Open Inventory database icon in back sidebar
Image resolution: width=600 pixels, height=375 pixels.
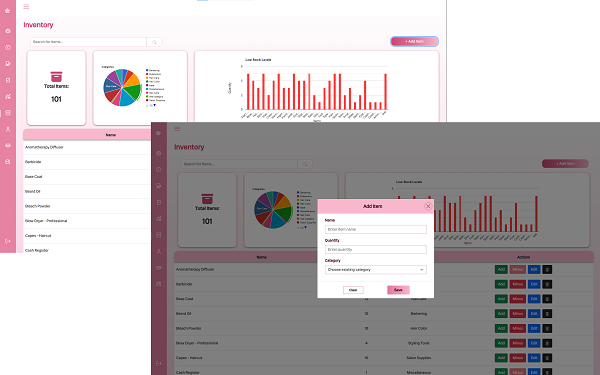pyautogui.click(x=8, y=113)
